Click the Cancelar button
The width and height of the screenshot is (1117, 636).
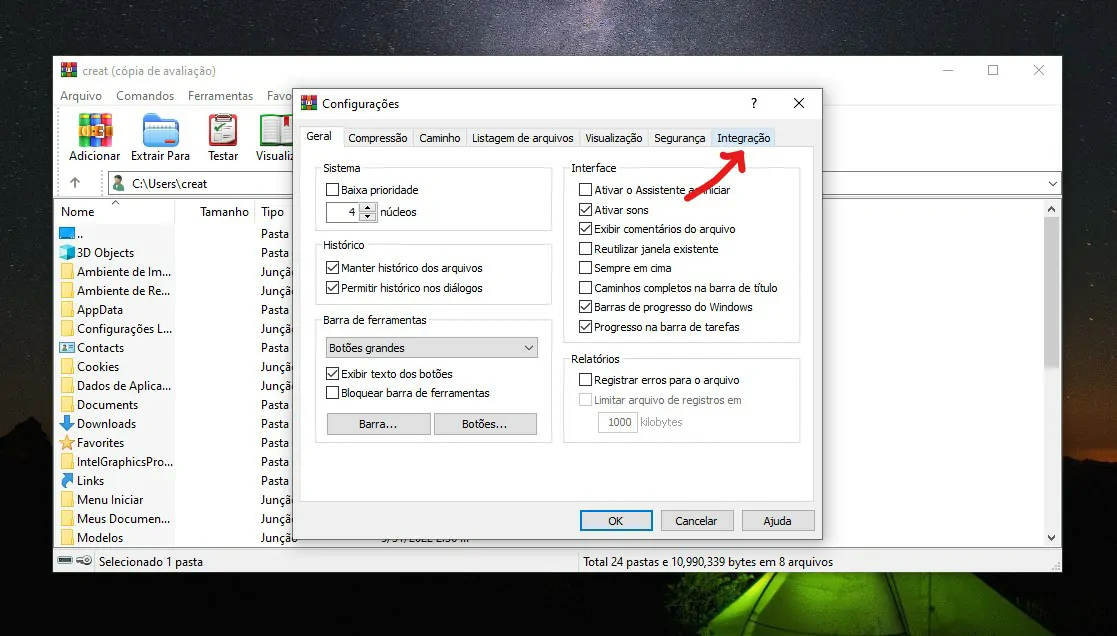(x=696, y=521)
